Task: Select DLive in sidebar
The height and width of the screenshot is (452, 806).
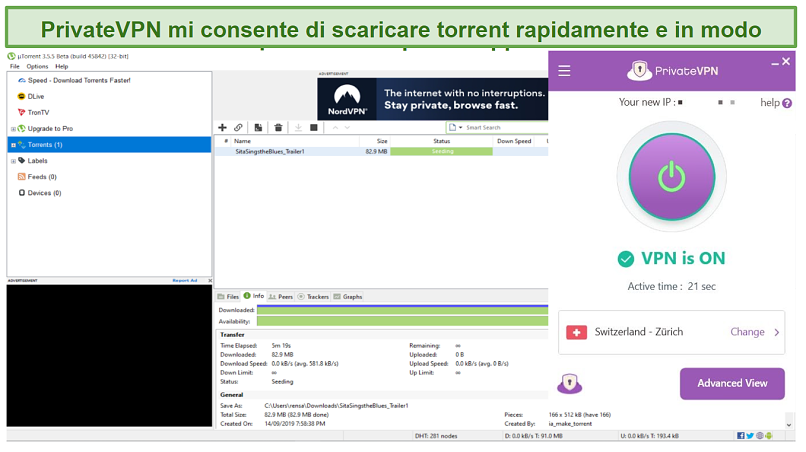Action: click(x=35, y=96)
